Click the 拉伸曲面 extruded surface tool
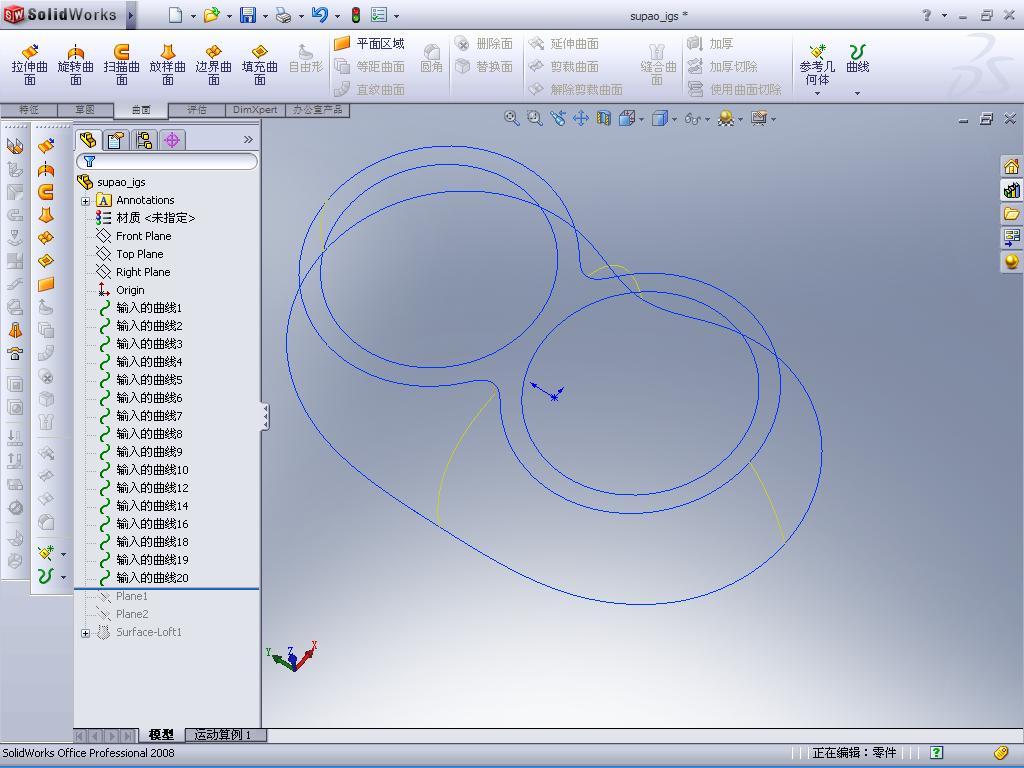This screenshot has height=768, width=1024. (29, 64)
